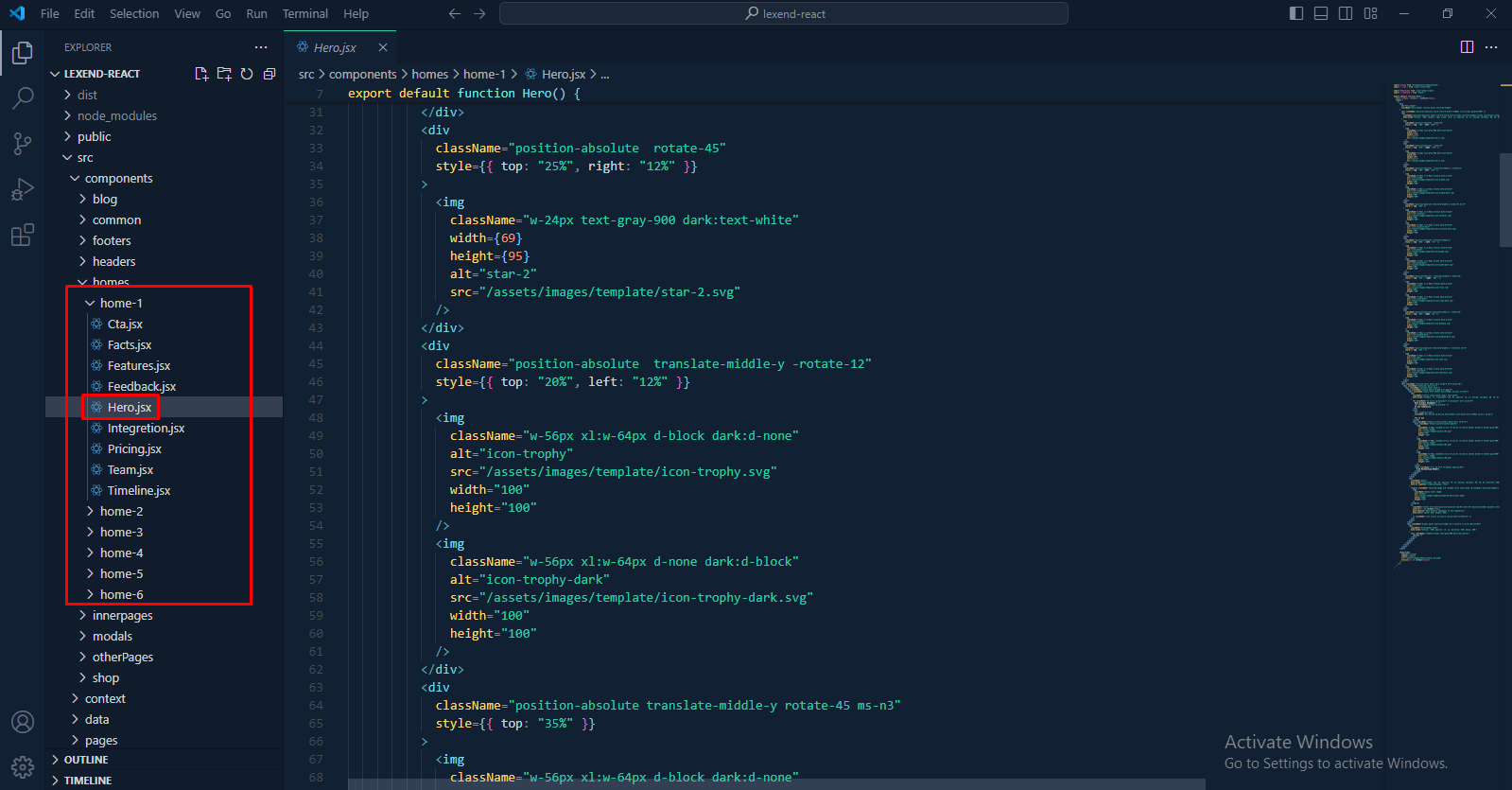Click the New Folder icon in Explorer
Image resolution: width=1512 pixels, height=790 pixels.
[224, 74]
